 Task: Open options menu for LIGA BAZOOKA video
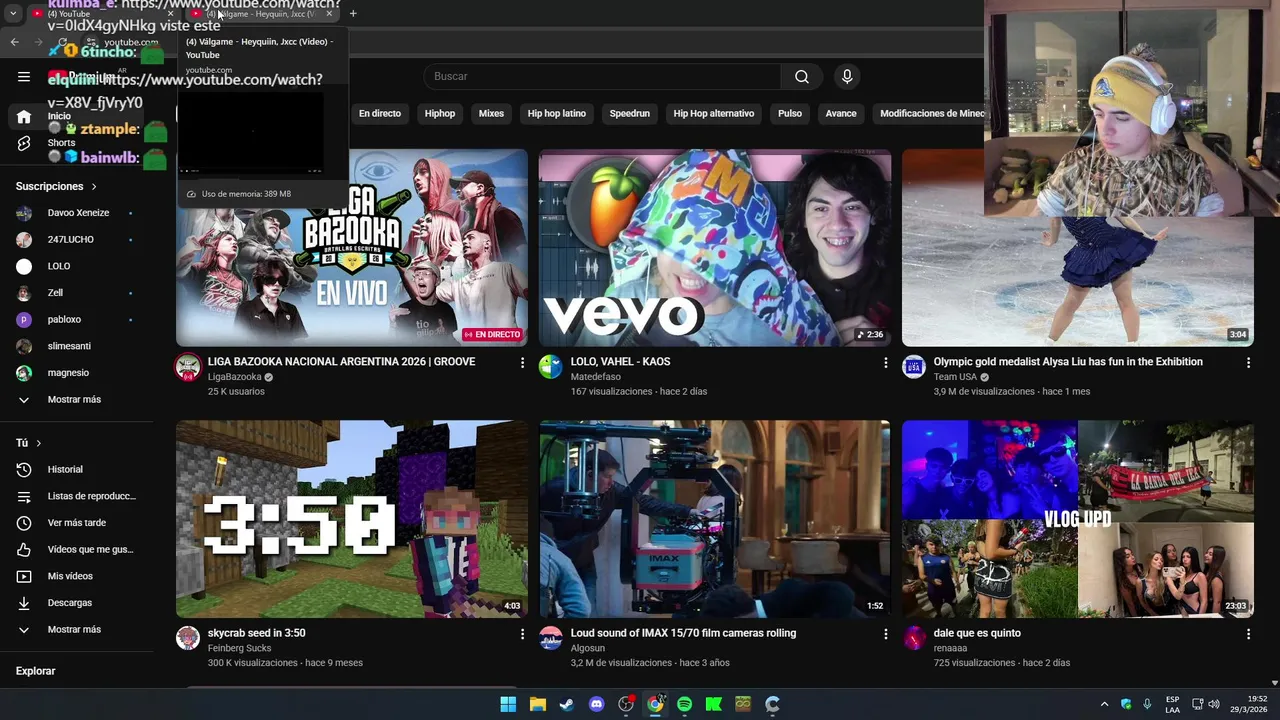(522, 362)
